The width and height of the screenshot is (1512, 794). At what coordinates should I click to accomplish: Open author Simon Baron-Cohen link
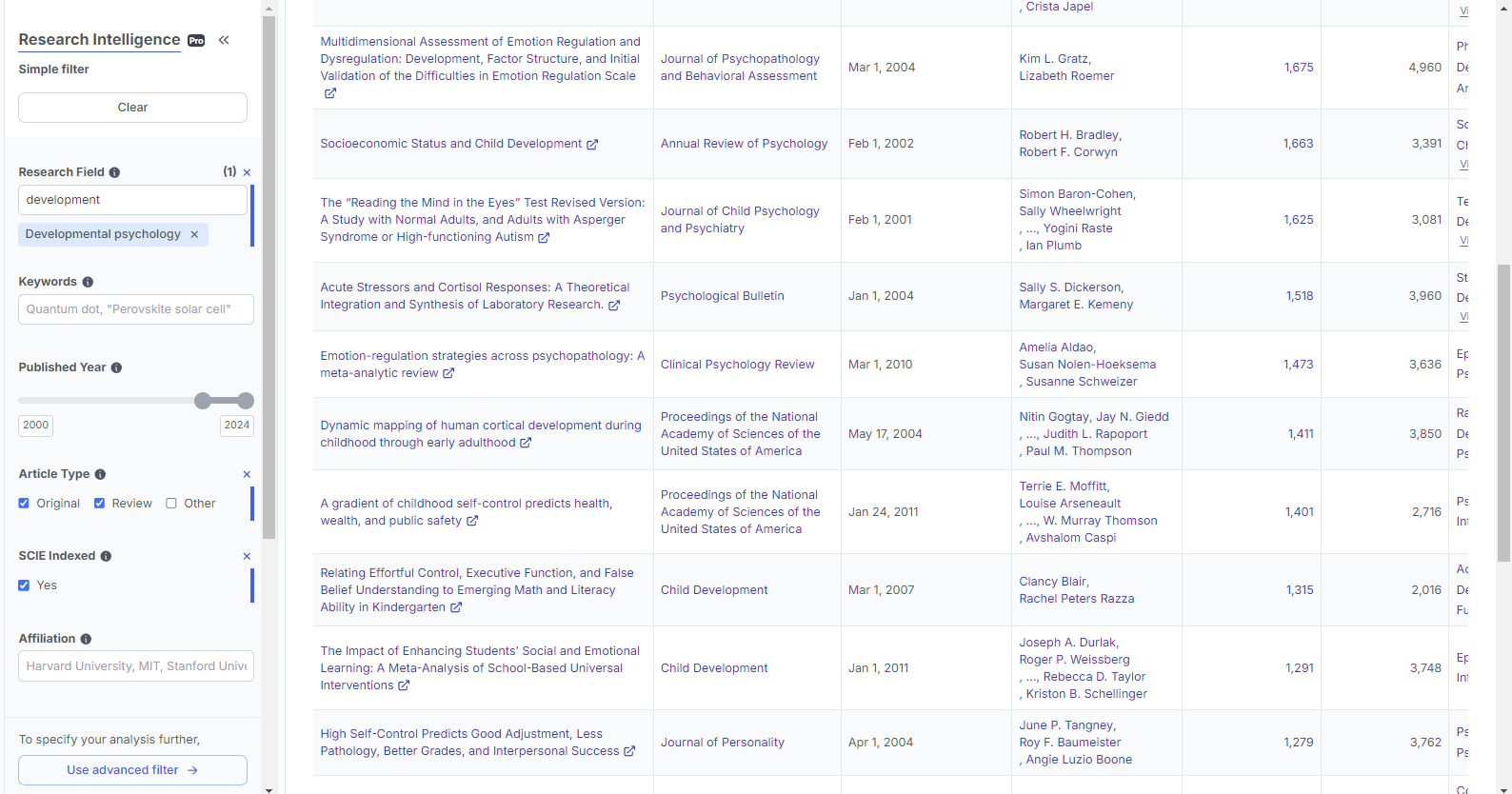[x=1077, y=194]
